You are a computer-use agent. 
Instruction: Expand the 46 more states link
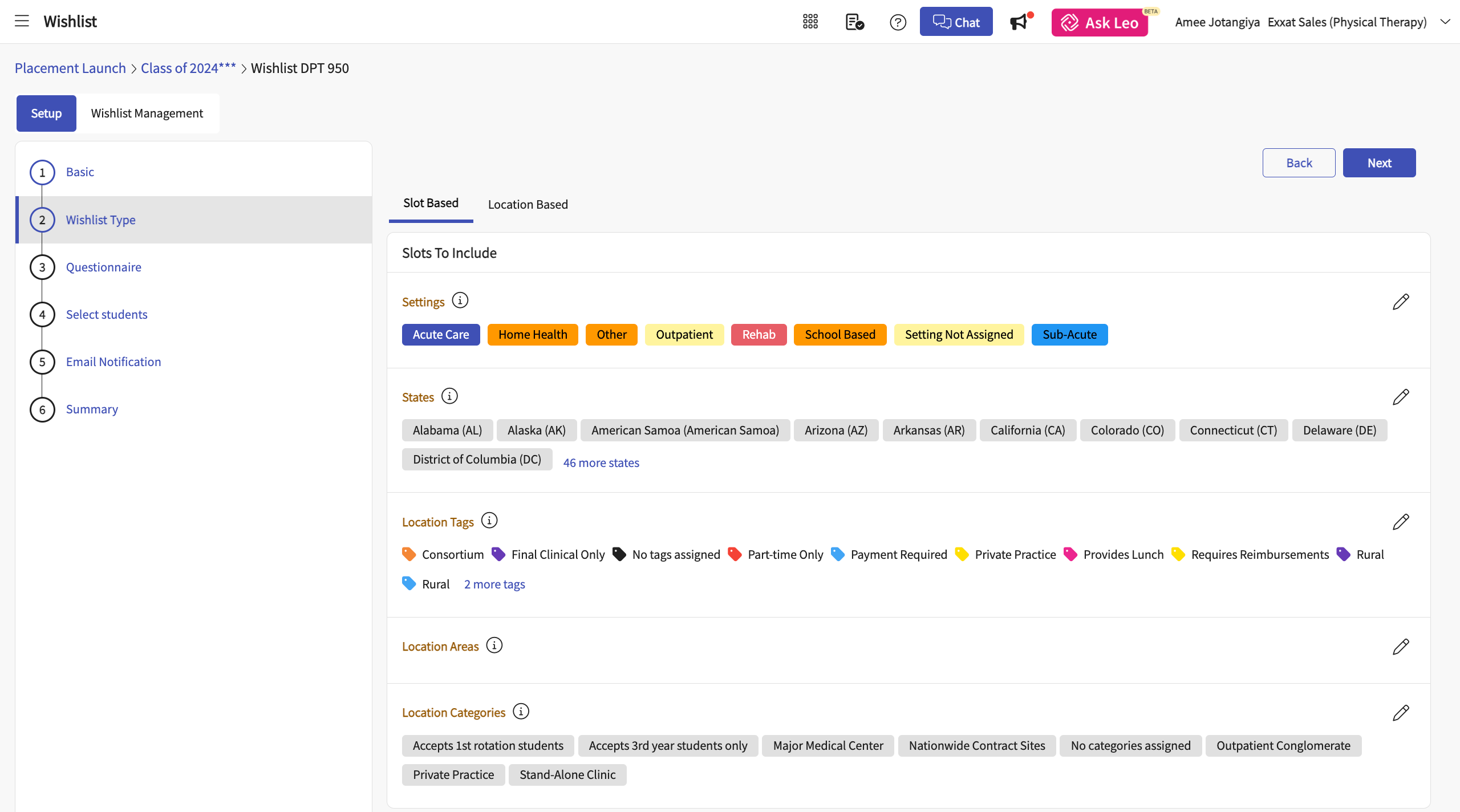pos(601,463)
